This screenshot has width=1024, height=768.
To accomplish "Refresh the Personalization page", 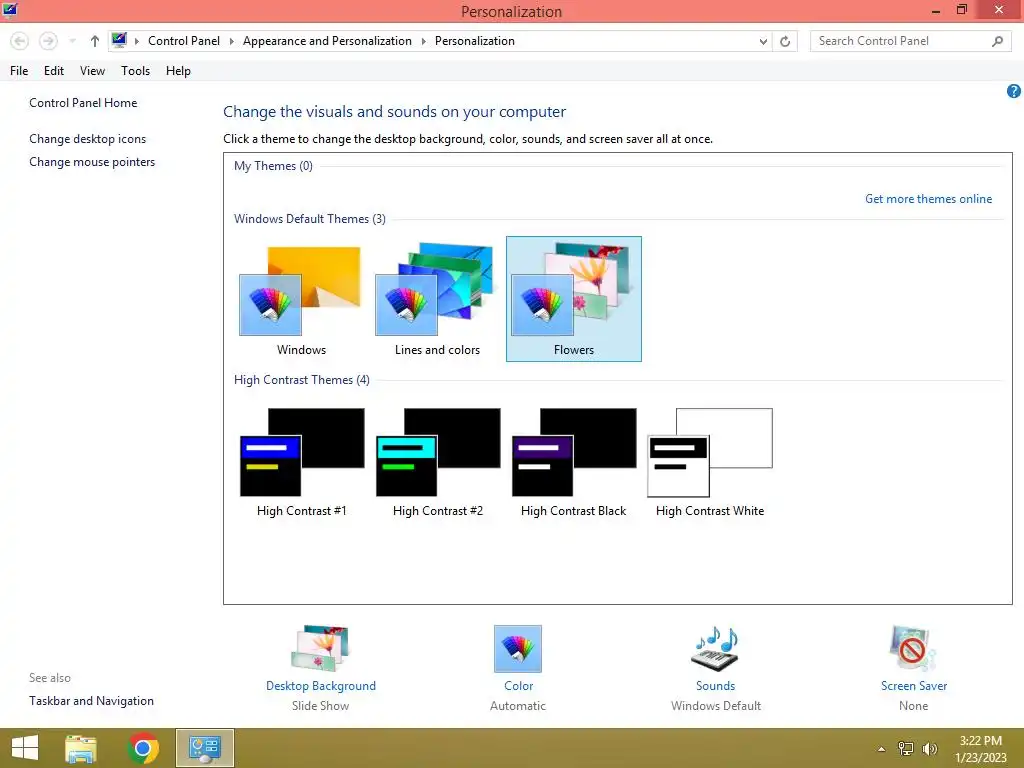I will 785,41.
